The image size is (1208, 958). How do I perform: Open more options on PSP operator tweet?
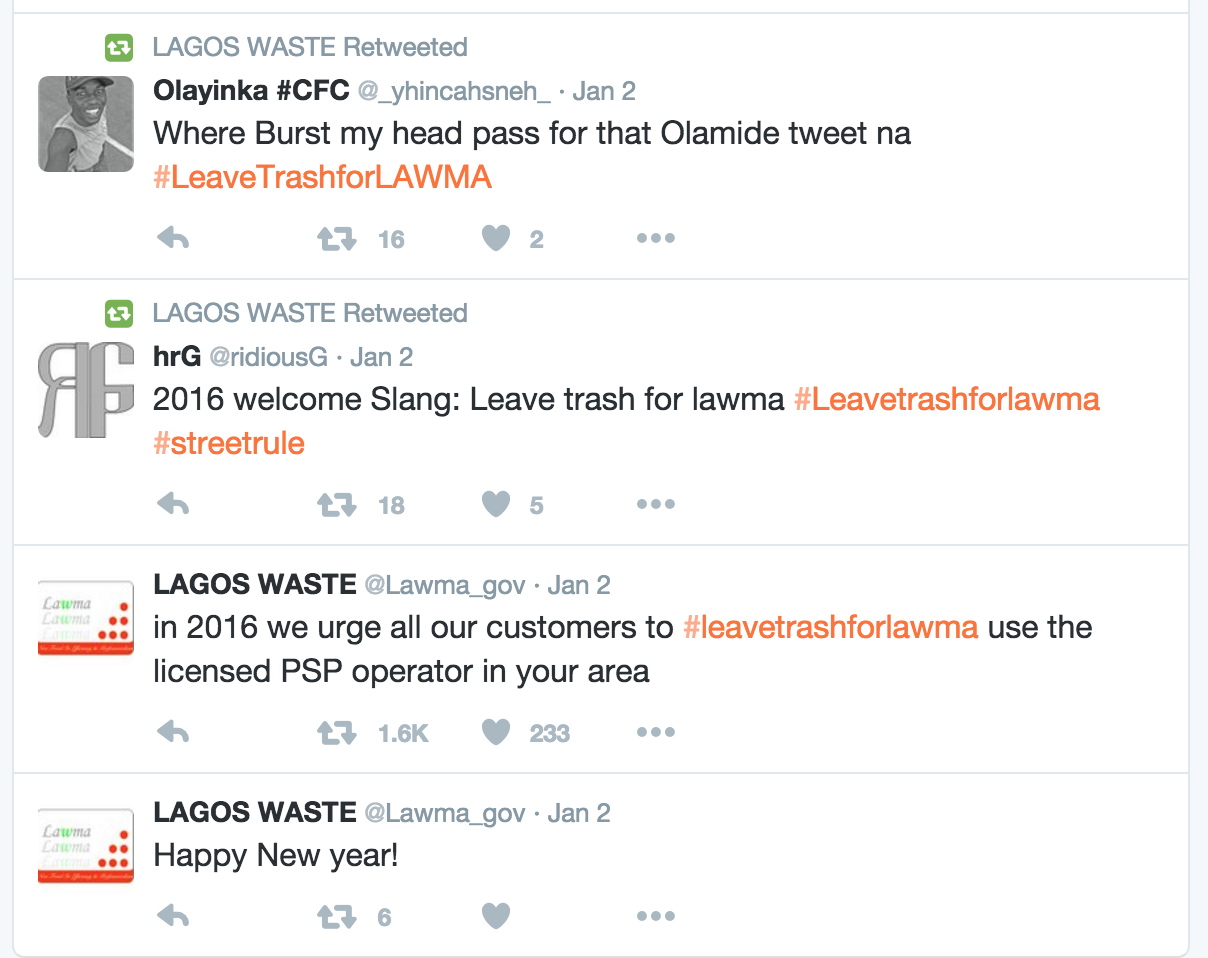click(656, 733)
